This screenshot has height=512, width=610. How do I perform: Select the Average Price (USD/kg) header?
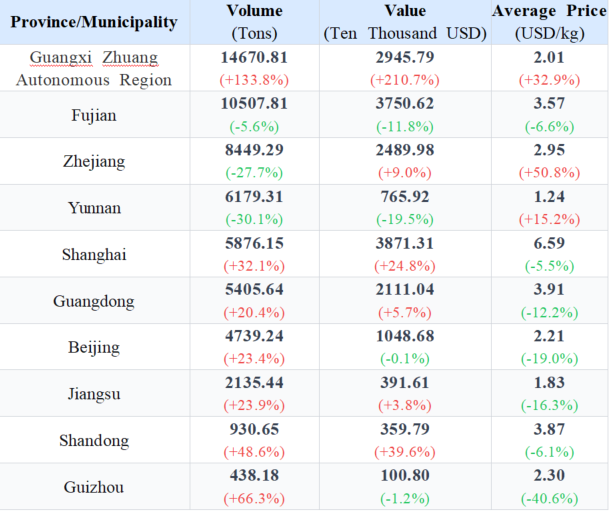549,21
